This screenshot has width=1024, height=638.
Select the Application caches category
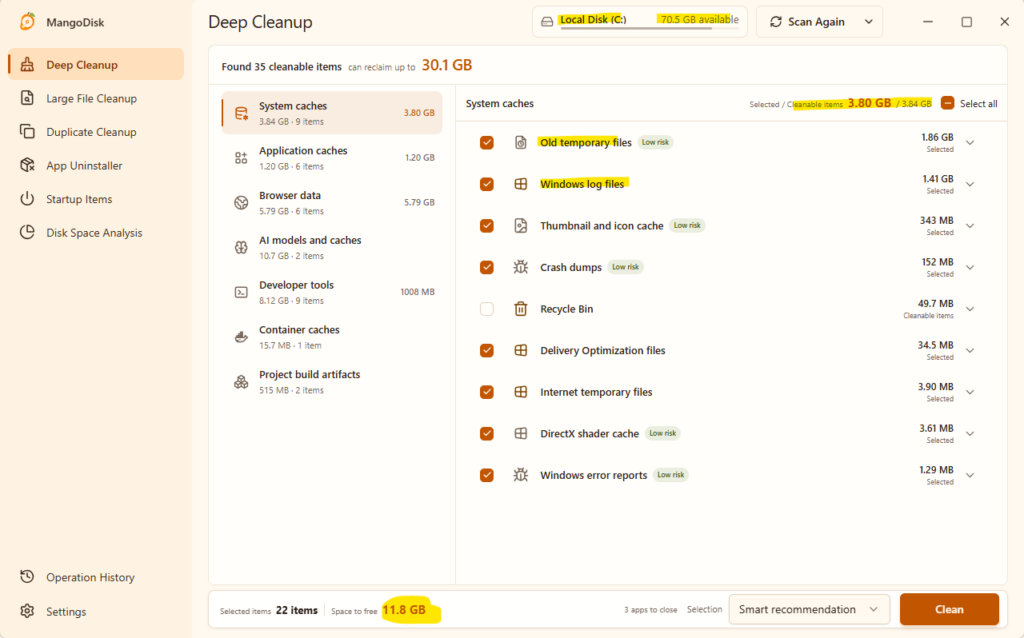pos(332,158)
